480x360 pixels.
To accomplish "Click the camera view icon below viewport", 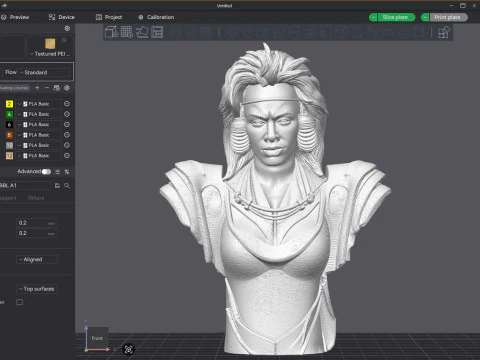I will coord(129,349).
